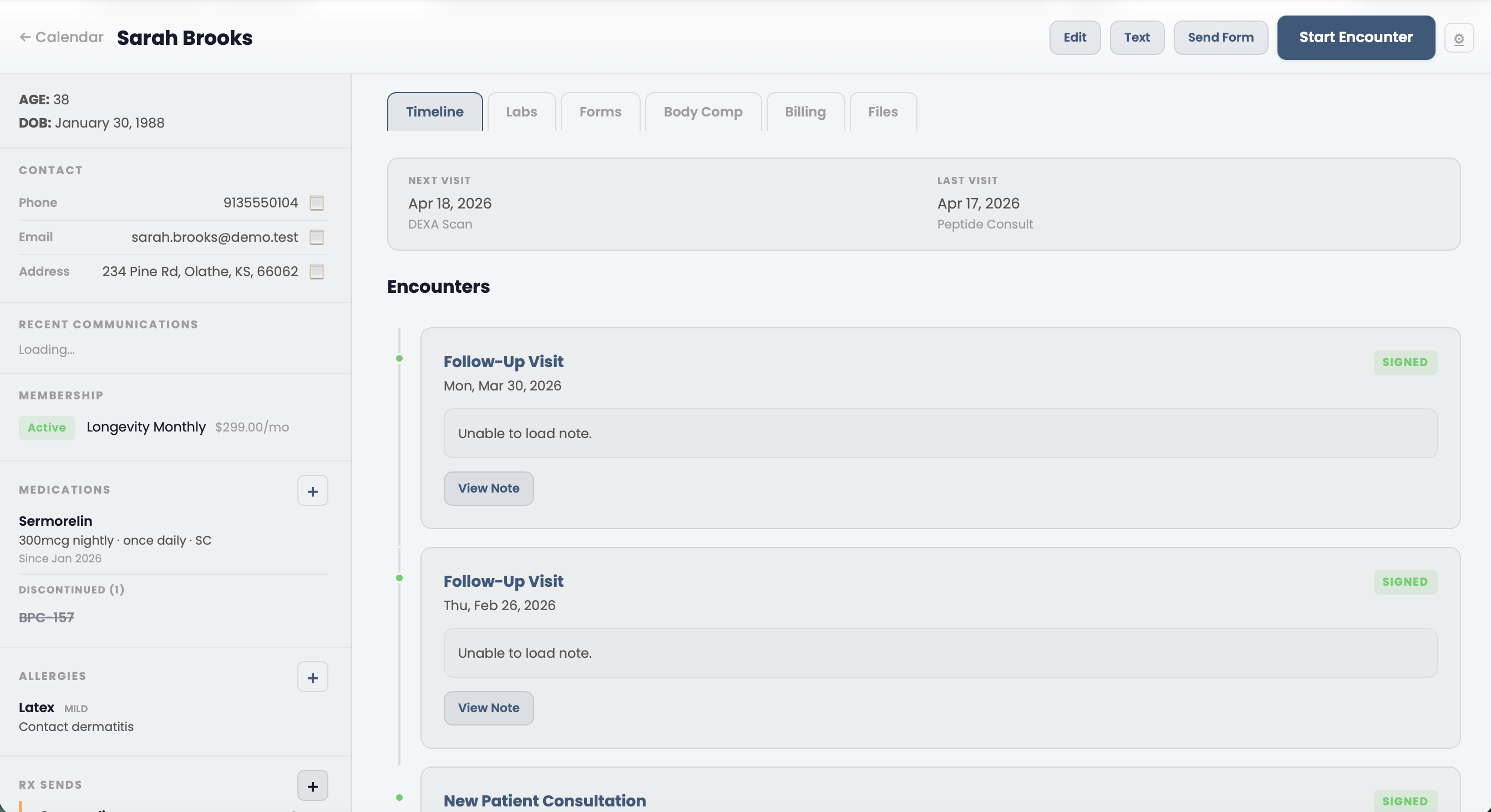1491x812 pixels.
Task: Copy the phone number to clipboard
Action: (x=316, y=202)
